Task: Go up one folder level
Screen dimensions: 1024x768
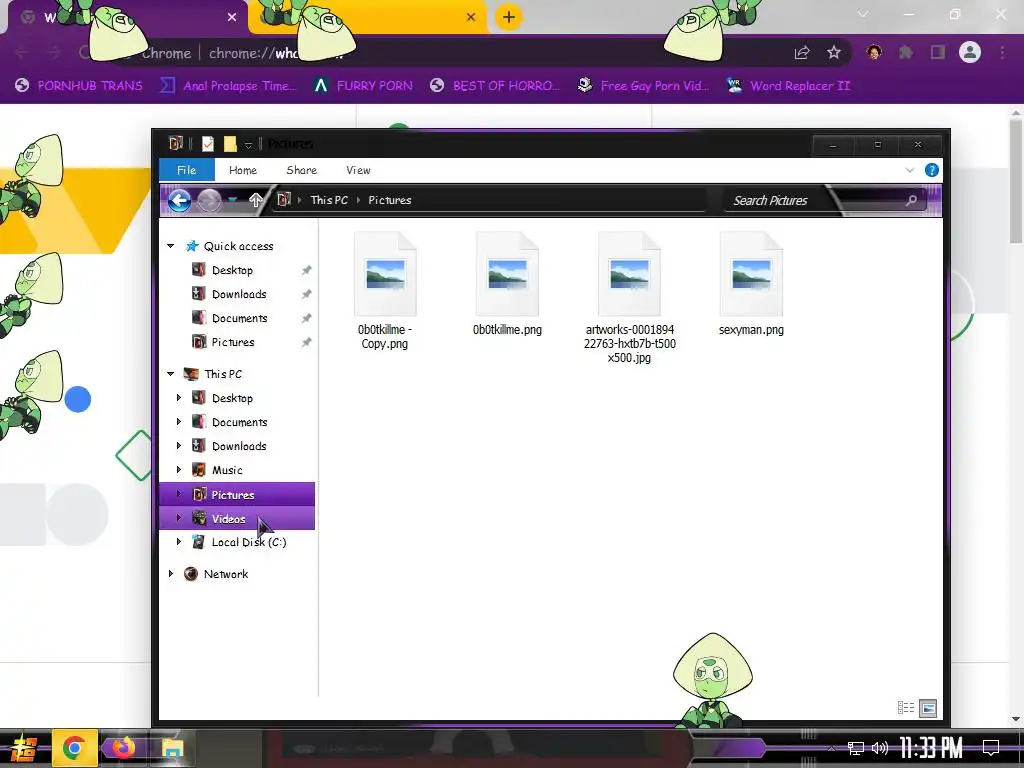Action: pos(255,200)
